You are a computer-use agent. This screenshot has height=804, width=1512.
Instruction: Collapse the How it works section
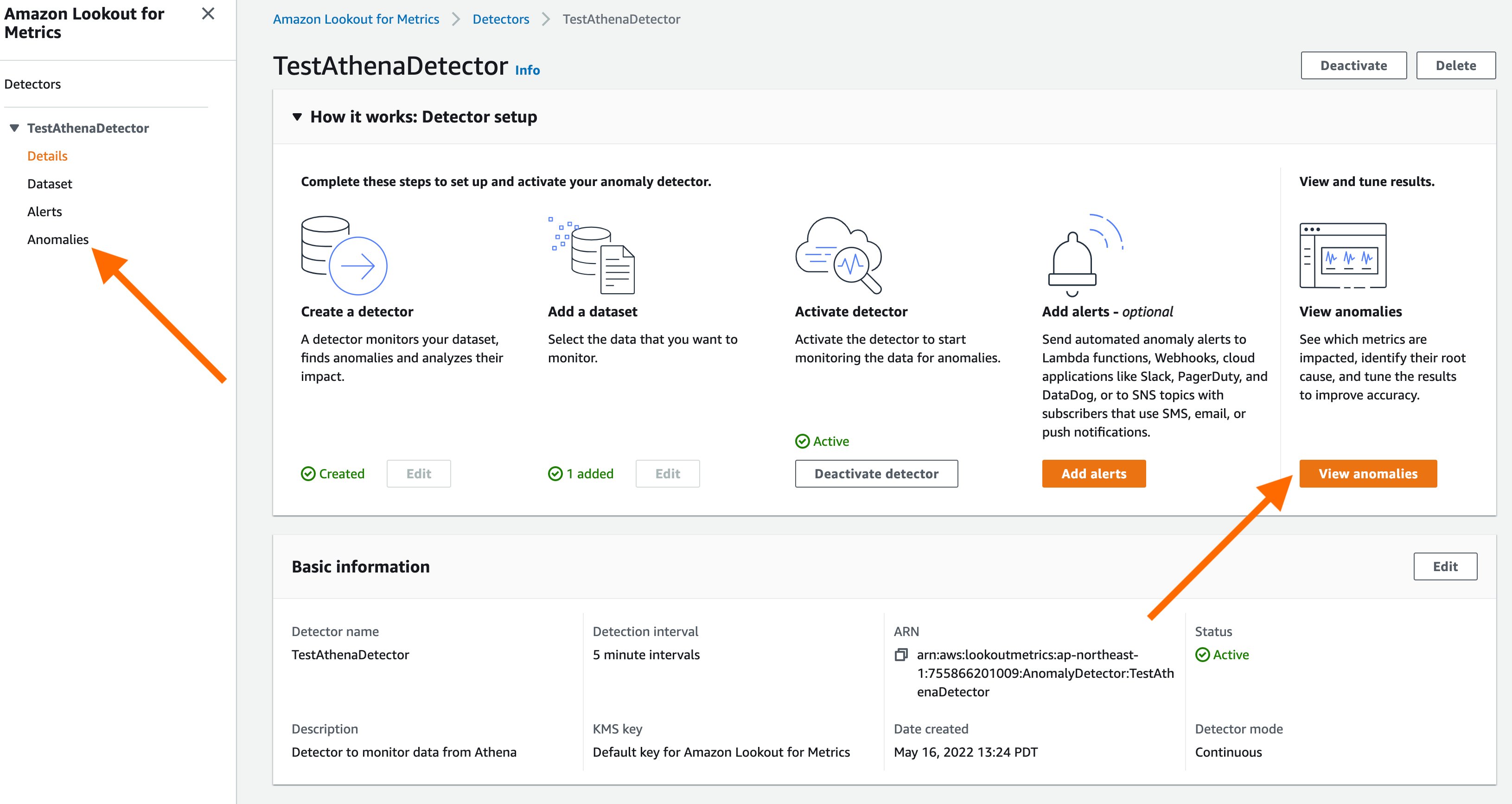pyautogui.click(x=298, y=117)
